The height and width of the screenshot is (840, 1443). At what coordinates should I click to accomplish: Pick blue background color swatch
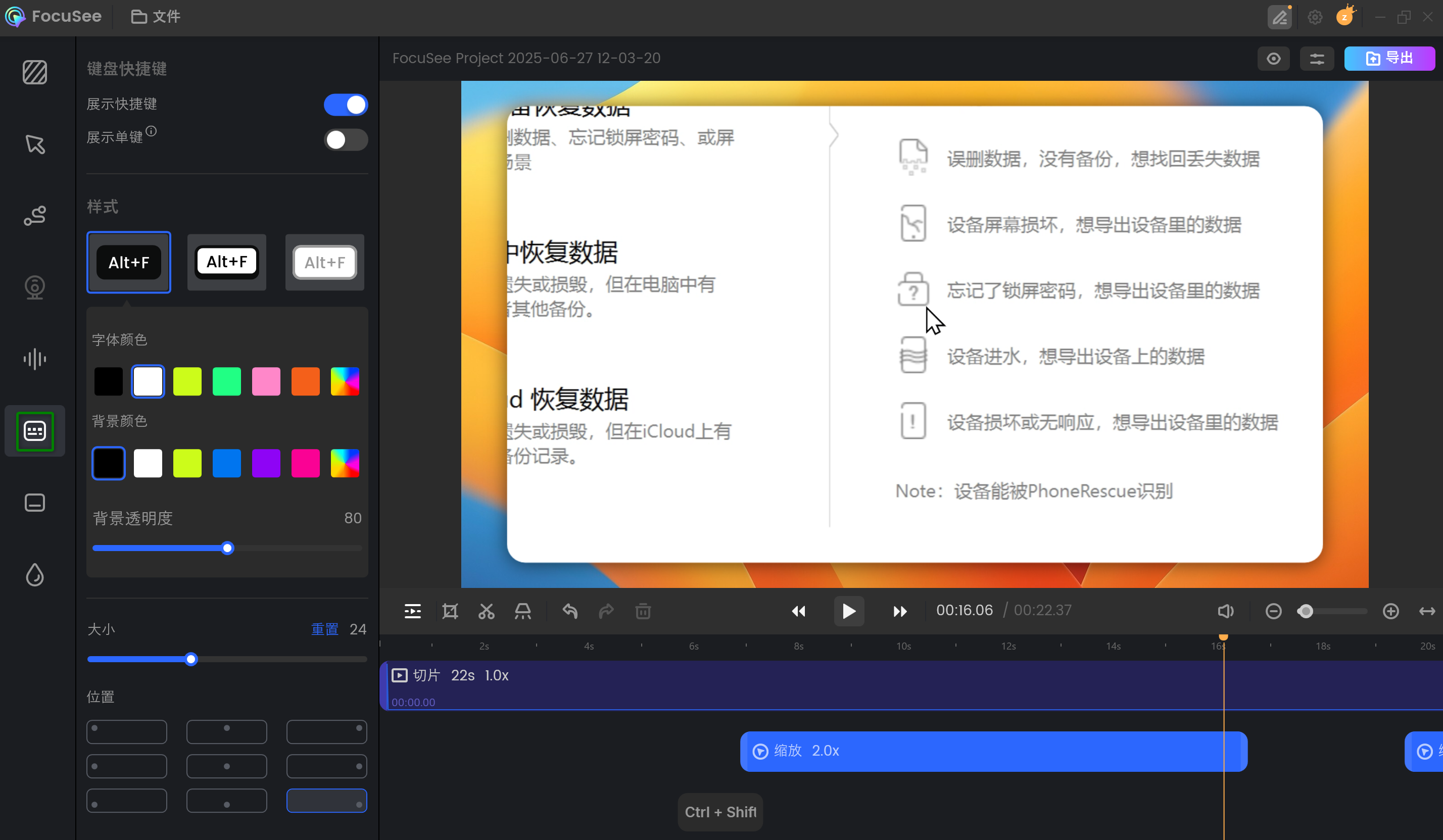pos(227,463)
